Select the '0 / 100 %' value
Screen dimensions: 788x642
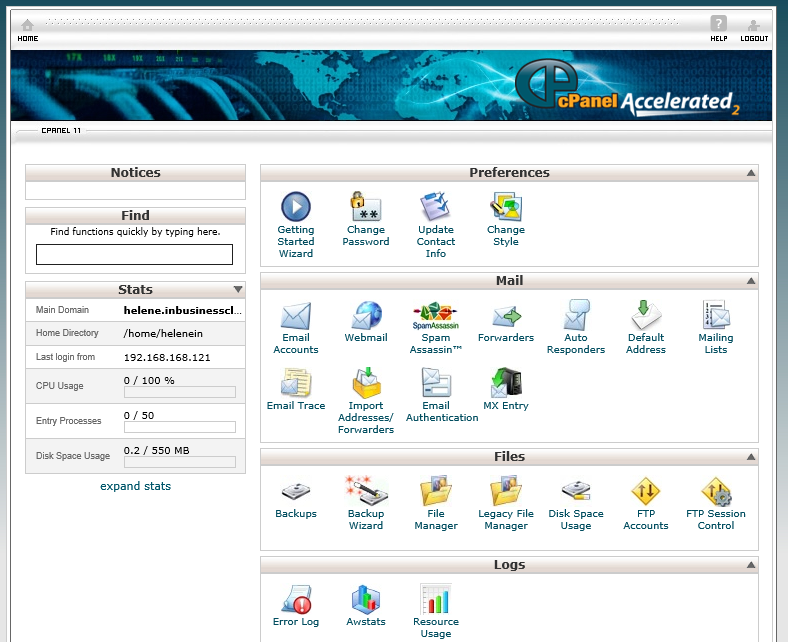tap(149, 381)
